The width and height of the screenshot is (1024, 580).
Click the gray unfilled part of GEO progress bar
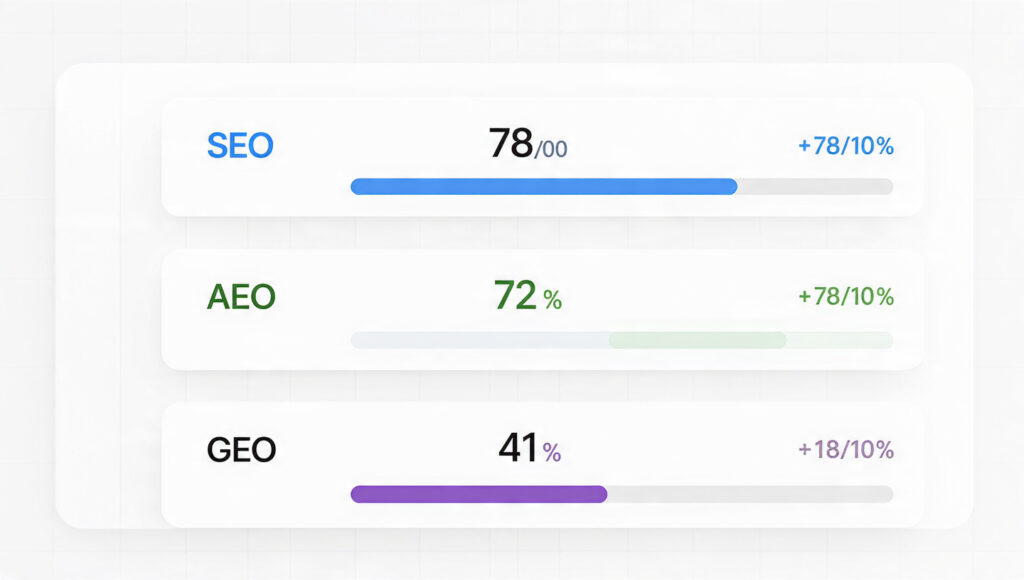tap(750, 494)
